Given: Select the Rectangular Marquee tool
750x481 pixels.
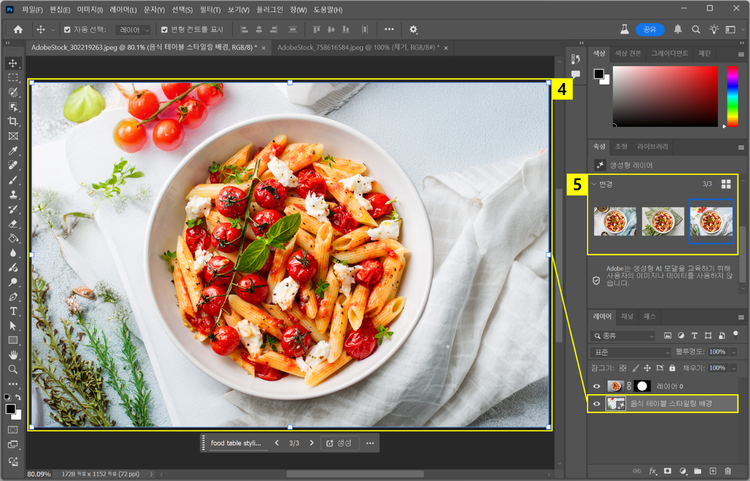Looking at the screenshot, I should 13,77.
